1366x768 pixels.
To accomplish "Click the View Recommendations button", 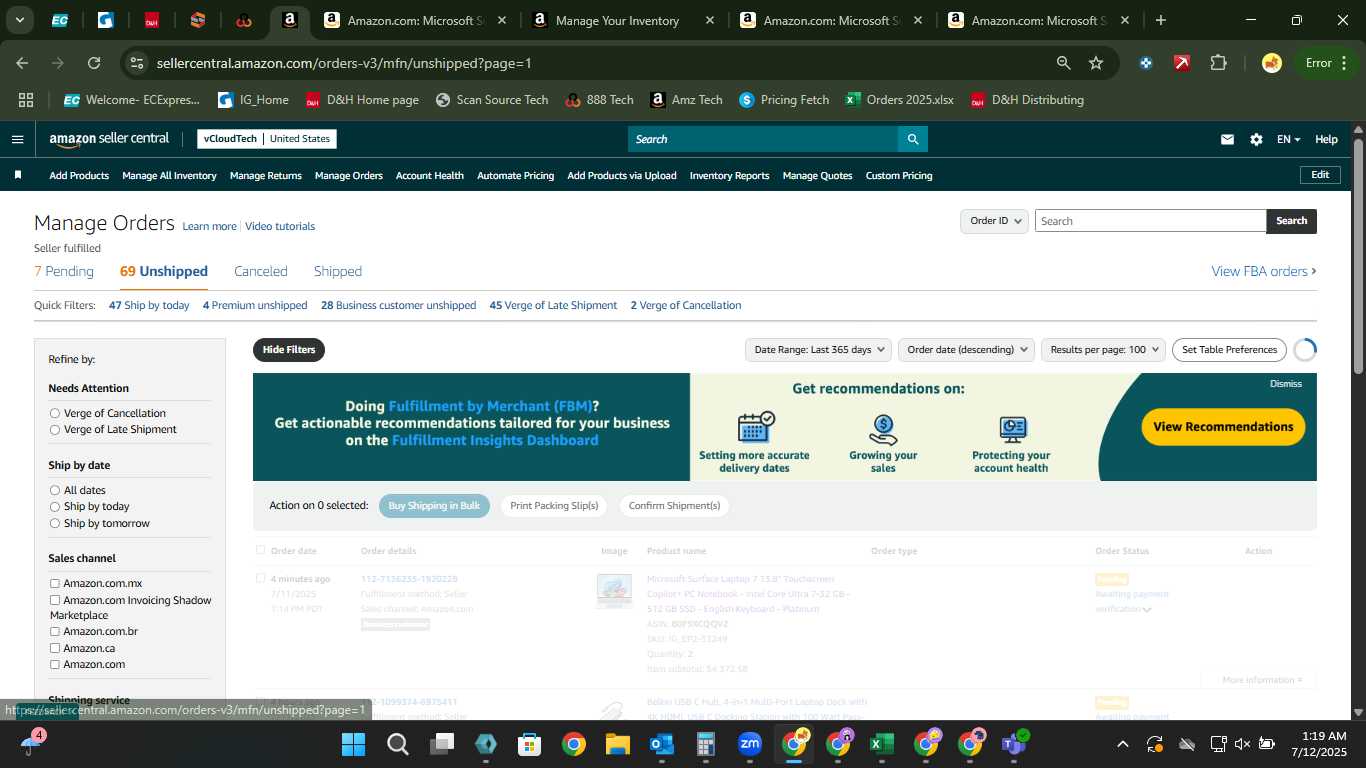I will 1223,426.
